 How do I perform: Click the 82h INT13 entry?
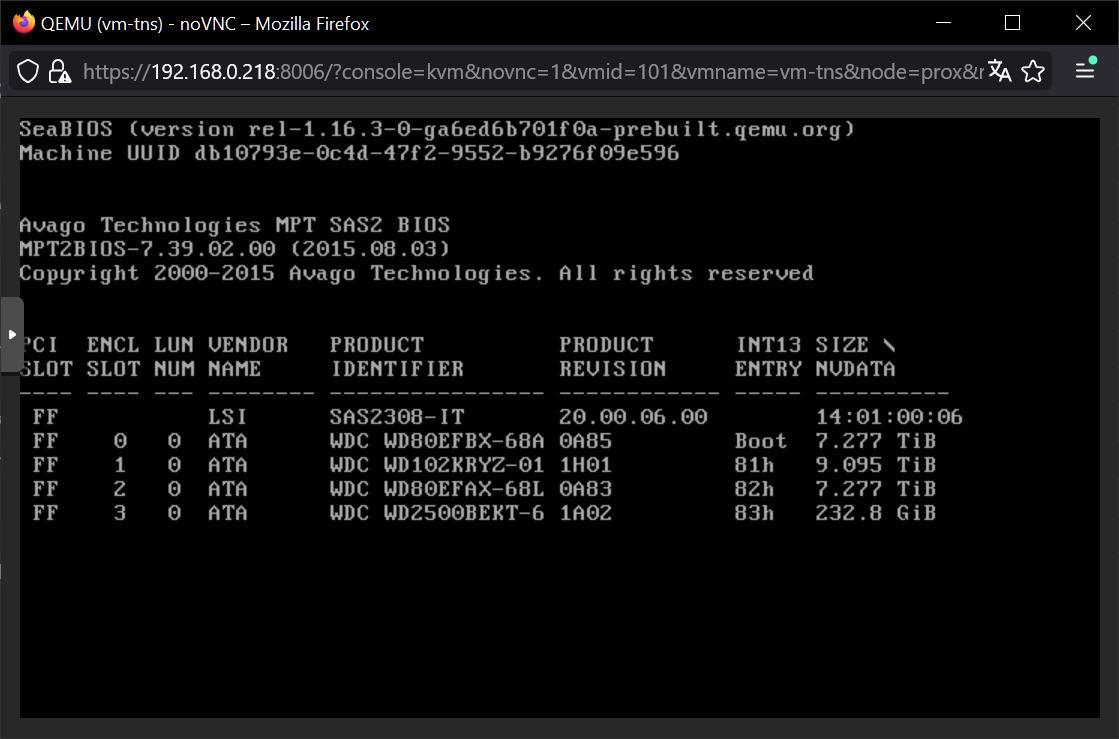click(x=754, y=489)
